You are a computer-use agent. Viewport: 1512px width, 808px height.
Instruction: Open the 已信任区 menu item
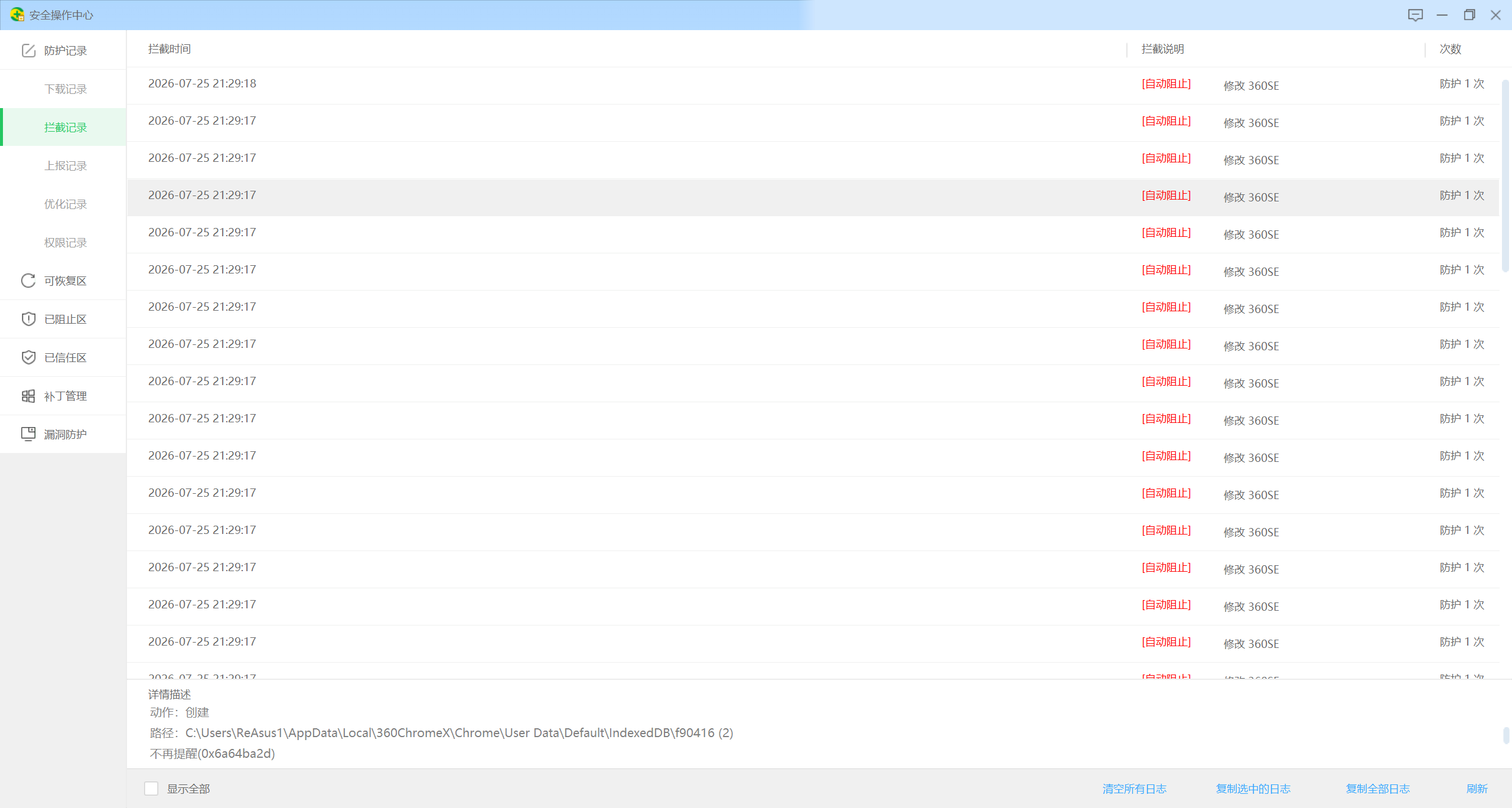(x=63, y=357)
